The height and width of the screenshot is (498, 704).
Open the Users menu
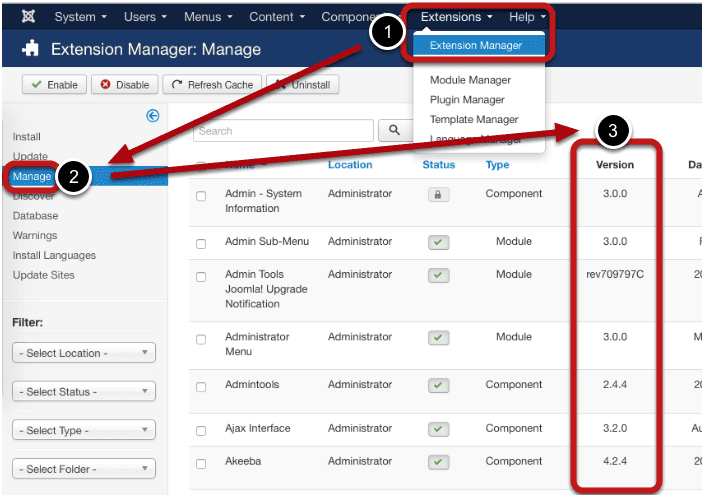tap(145, 17)
